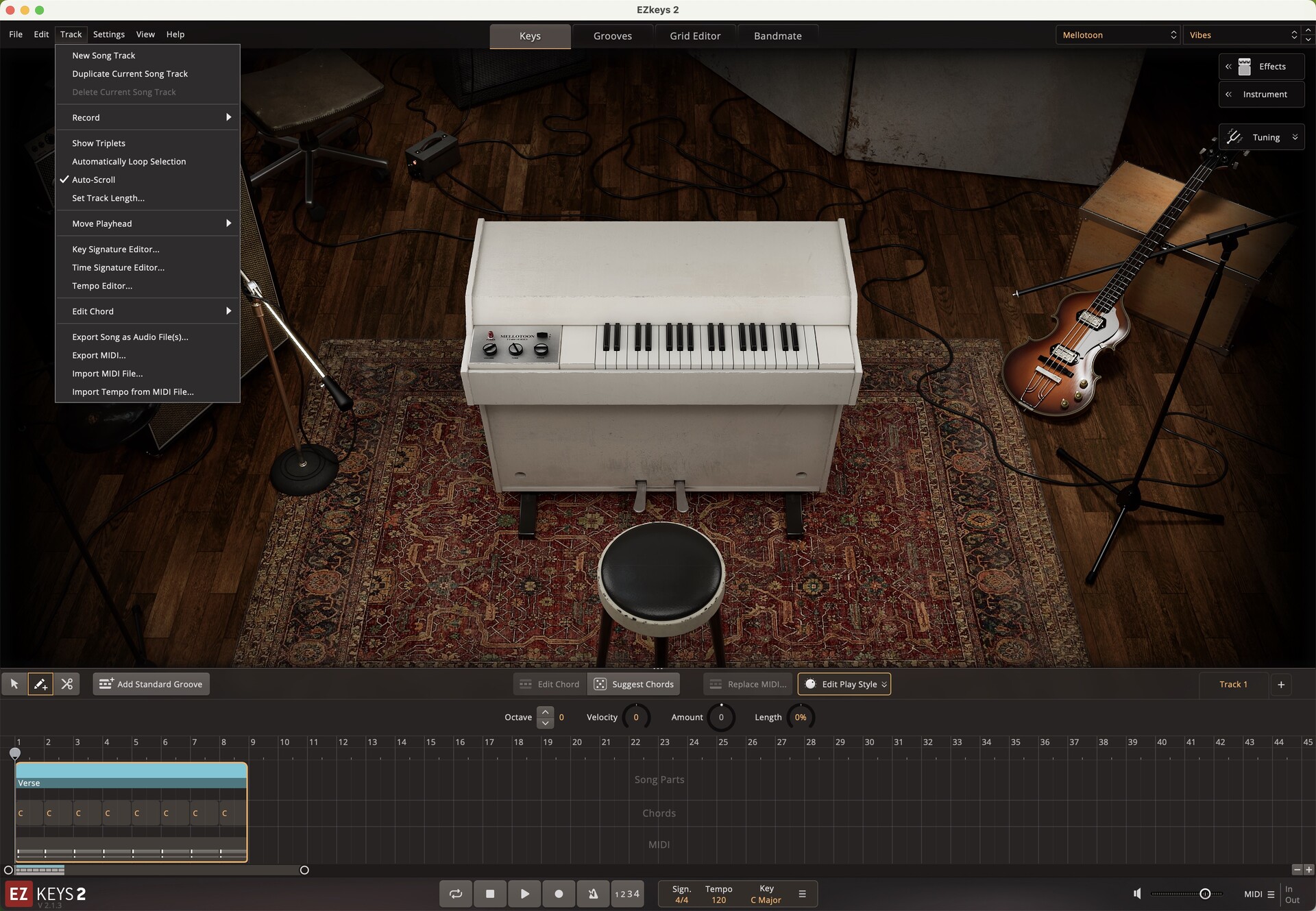Adjust the master volume slider
This screenshot has width=1316, height=911.
[x=1204, y=894]
